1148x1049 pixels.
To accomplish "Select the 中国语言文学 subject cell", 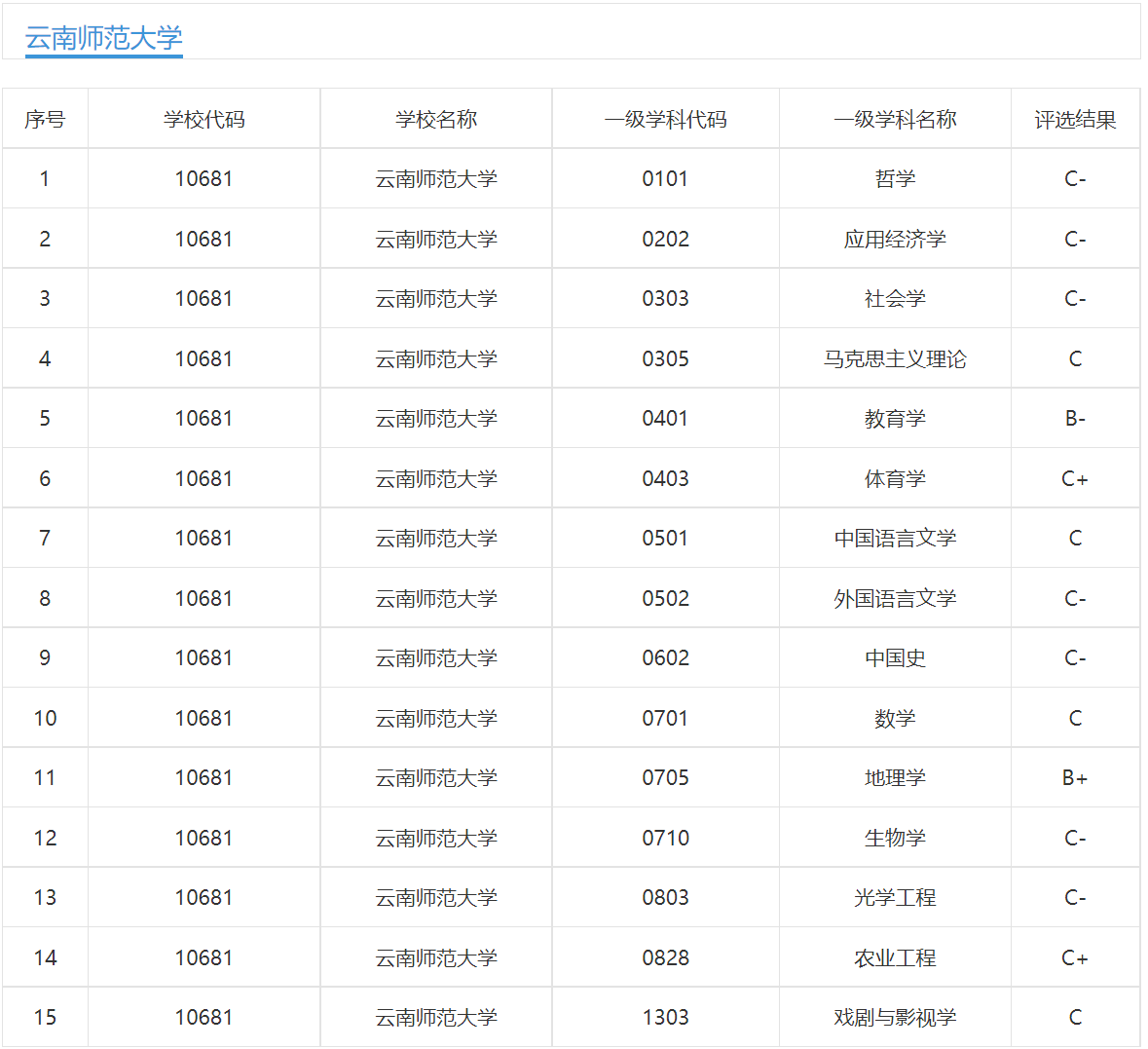I will (895, 539).
